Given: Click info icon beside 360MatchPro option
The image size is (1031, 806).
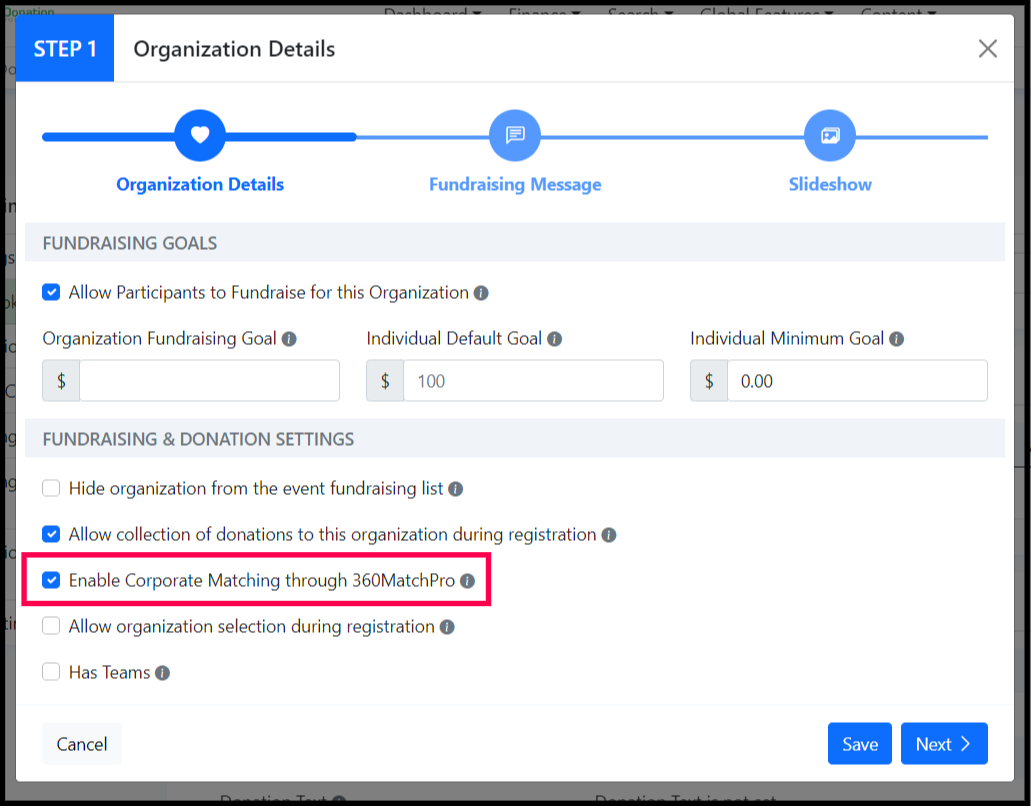Looking at the screenshot, I should [x=467, y=581].
